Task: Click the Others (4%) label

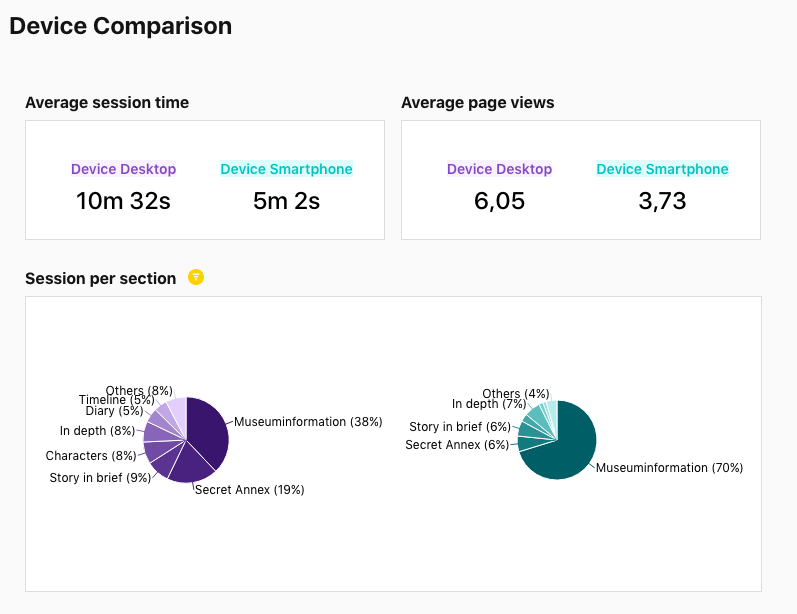Action: (x=516, y=394)
